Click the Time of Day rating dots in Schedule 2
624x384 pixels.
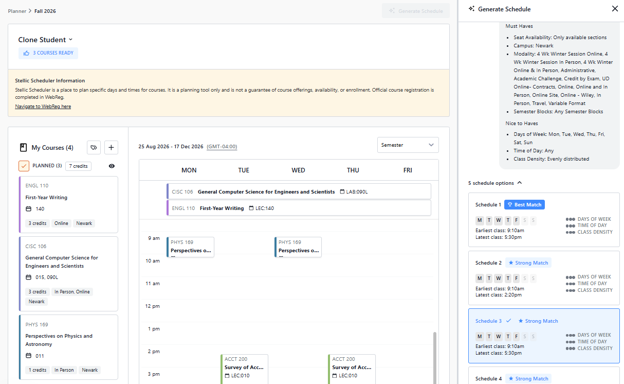tap(570, 284)
